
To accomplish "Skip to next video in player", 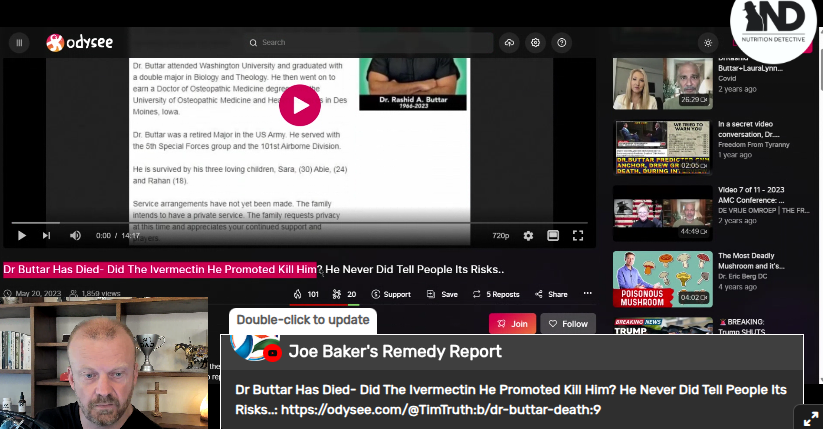I will tap(46, 236).
